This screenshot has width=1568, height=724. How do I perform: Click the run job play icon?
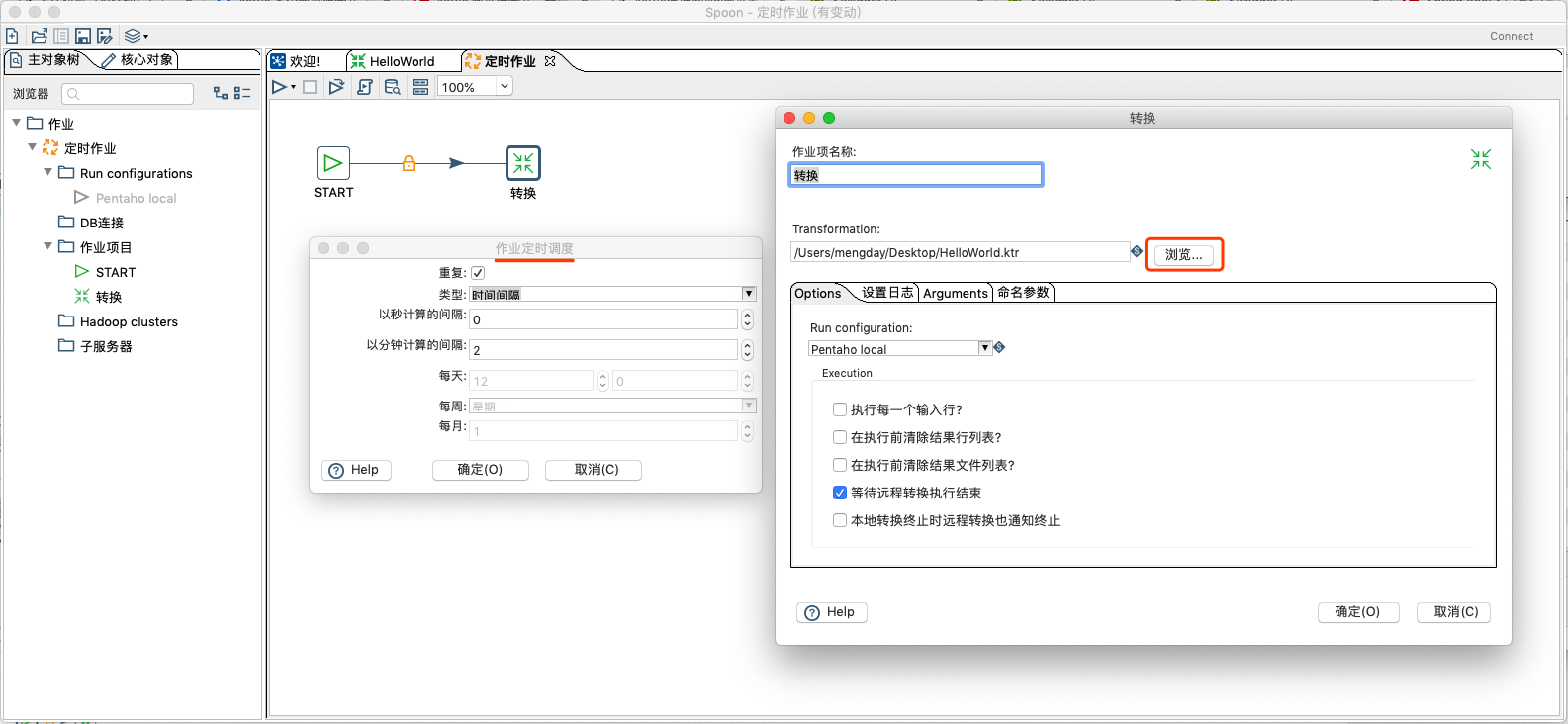(x=280, y=87)
